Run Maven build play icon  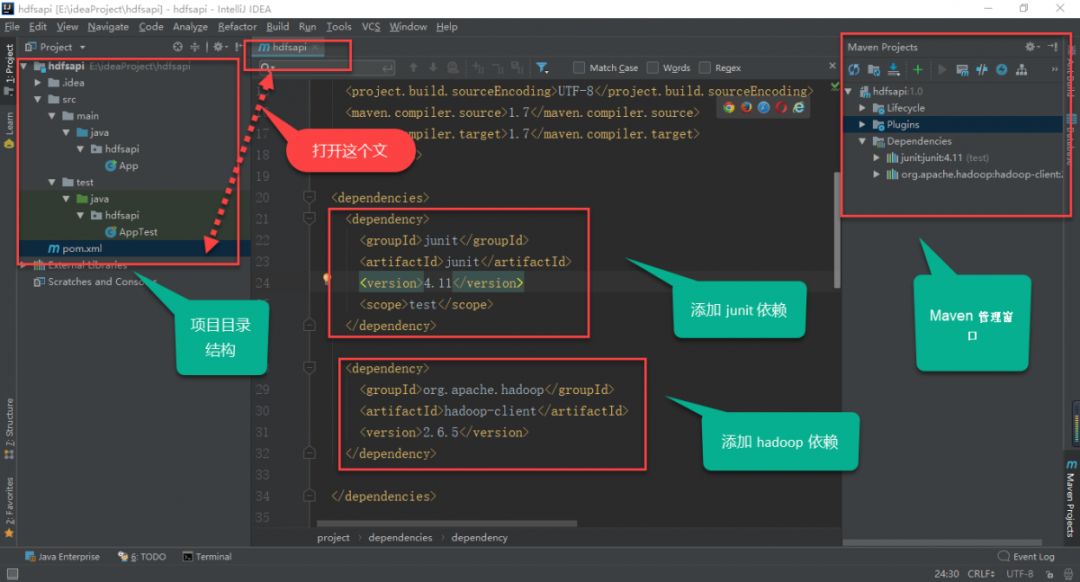point(942,70)
